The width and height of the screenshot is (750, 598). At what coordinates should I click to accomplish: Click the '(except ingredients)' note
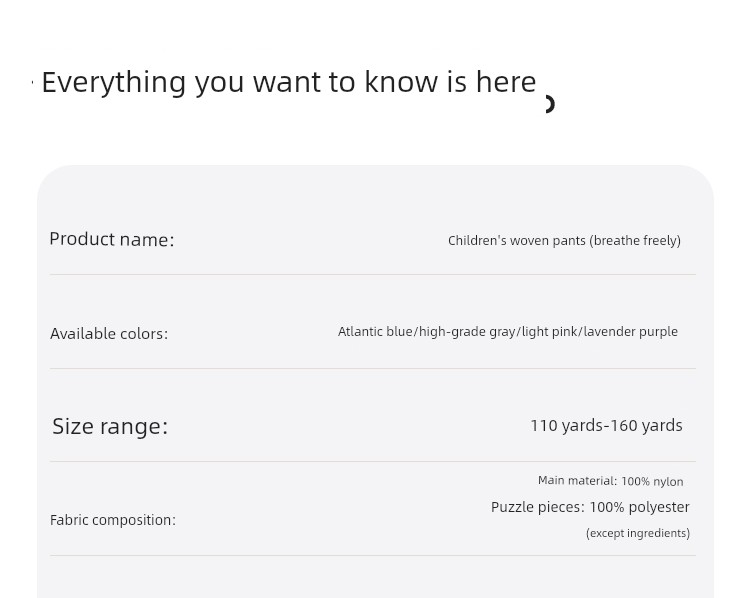click(638, 533)
